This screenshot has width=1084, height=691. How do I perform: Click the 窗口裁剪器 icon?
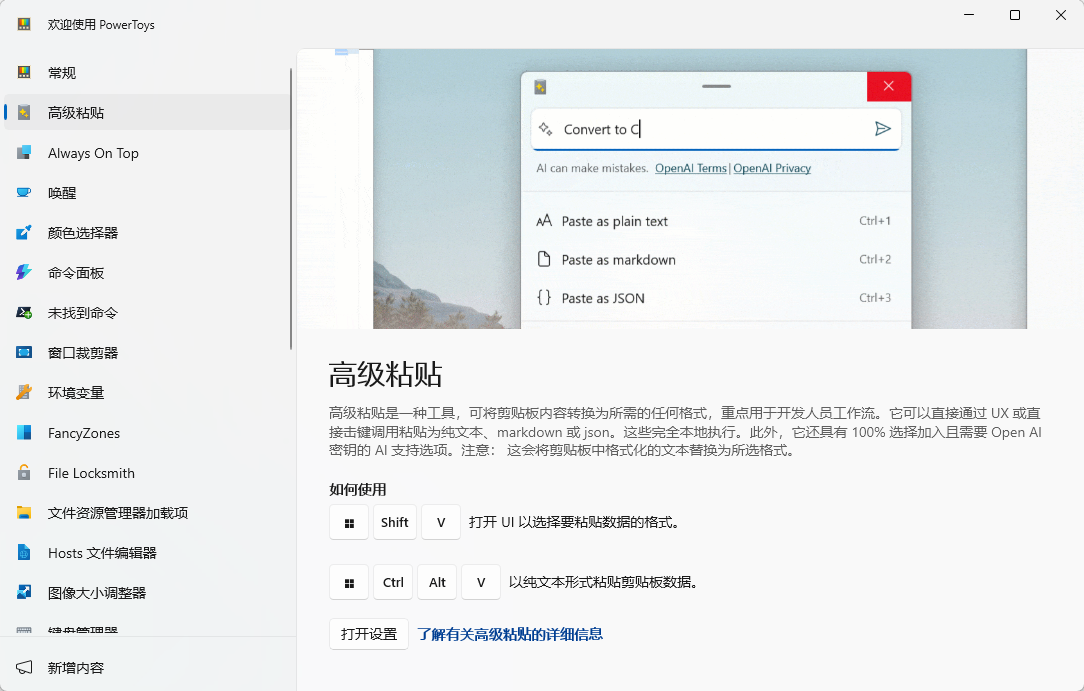pos(24,352)
